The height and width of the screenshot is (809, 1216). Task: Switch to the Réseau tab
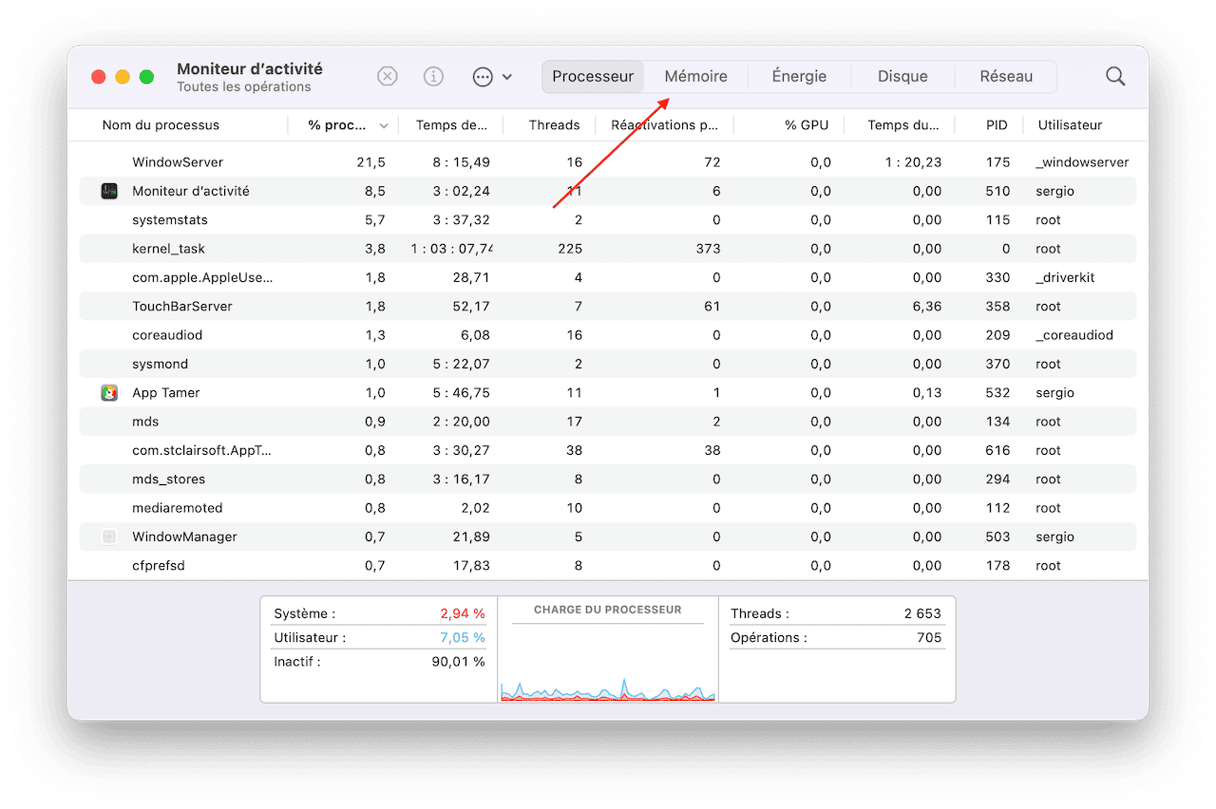point(1006,76)
